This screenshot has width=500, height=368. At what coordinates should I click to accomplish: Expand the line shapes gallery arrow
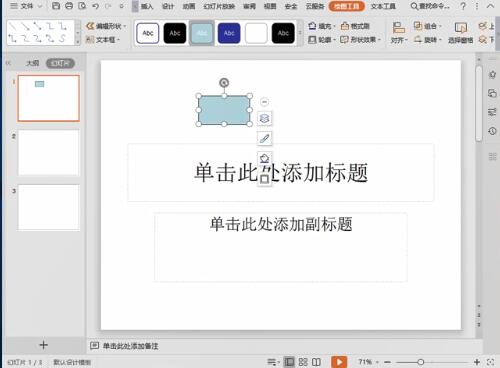(x=77, y=42)
